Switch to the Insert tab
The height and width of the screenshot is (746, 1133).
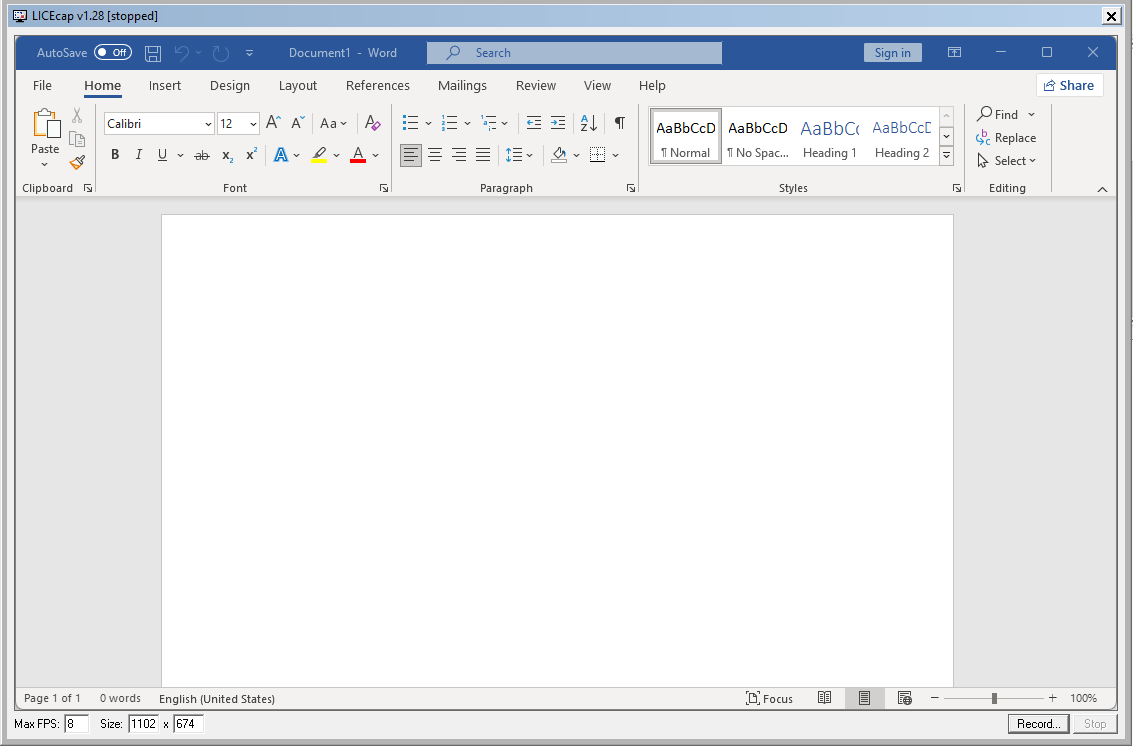tap(165, 85)
